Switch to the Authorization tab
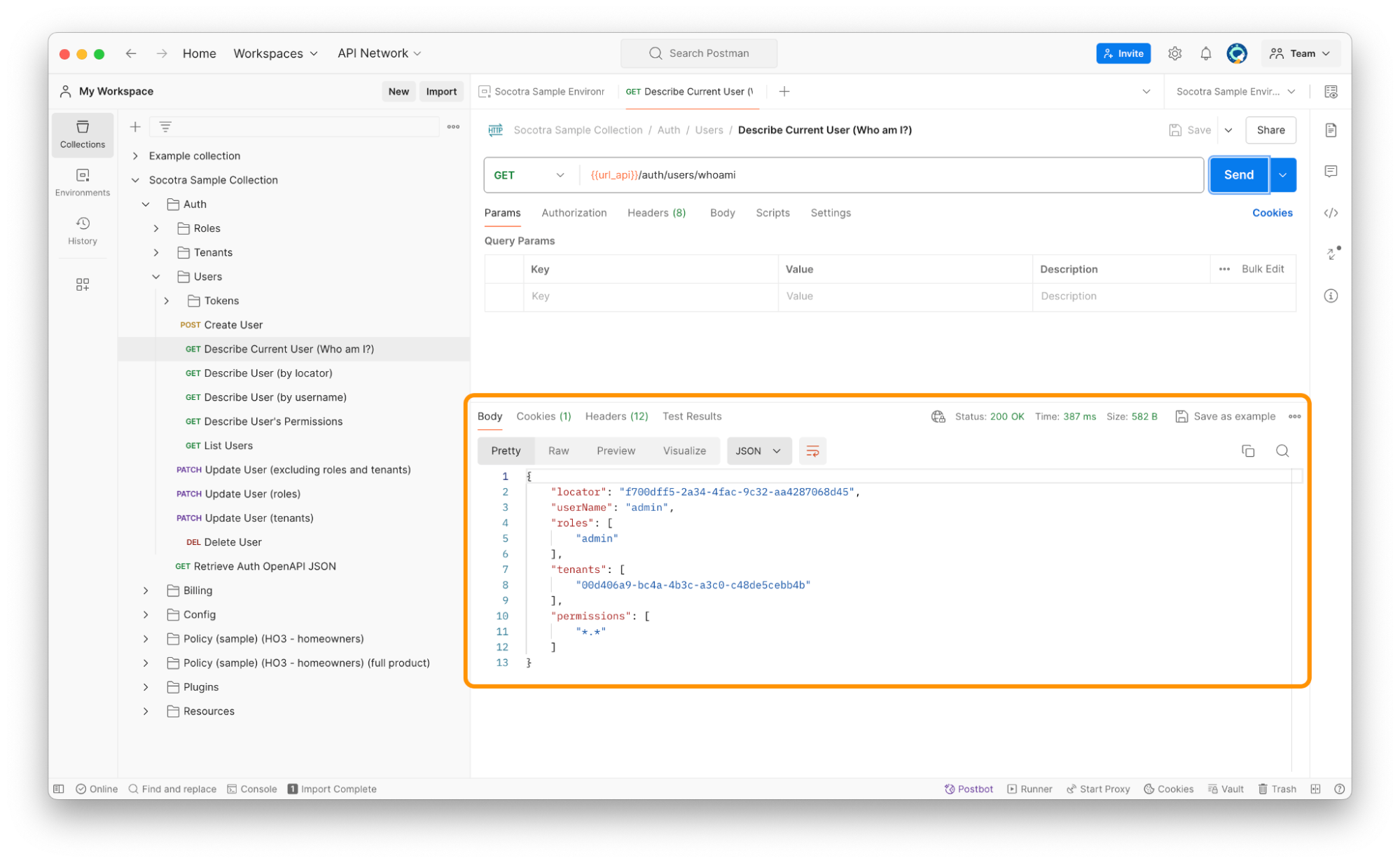The width and height of the screenshot is (1400, 863). [574, 212]
